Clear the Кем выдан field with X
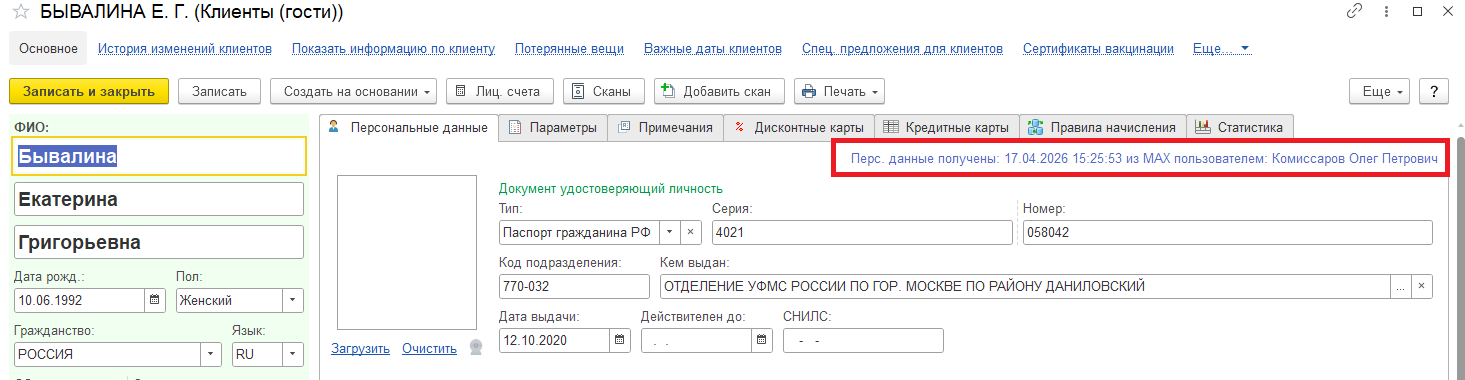Image resolution: width=1465 pixels, height=380 pixels. (1421, 287)
